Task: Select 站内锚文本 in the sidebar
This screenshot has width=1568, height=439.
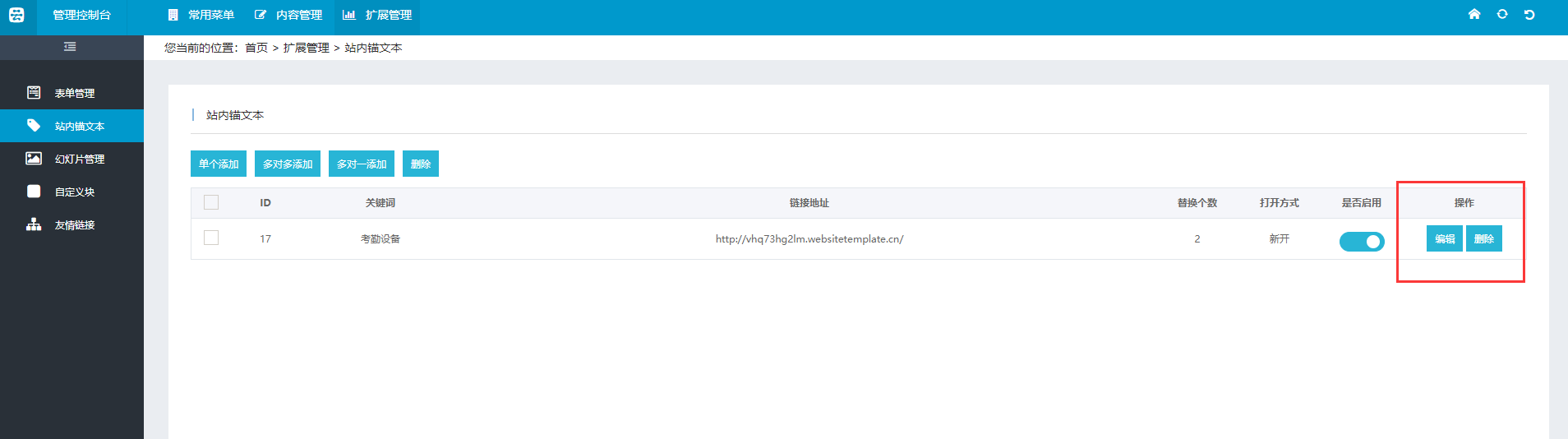Action: click(71, 126)
